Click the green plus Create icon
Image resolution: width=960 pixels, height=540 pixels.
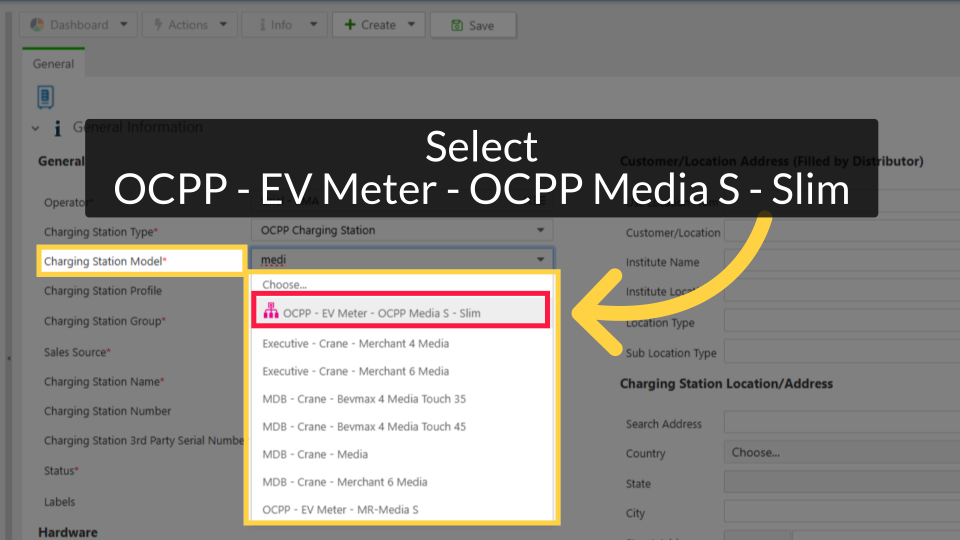(x=350, y=24)
